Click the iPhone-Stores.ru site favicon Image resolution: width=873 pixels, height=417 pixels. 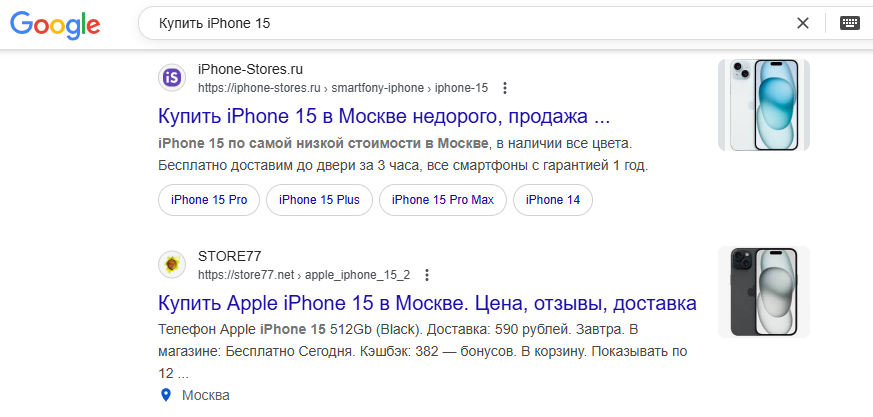click(172, 78)
